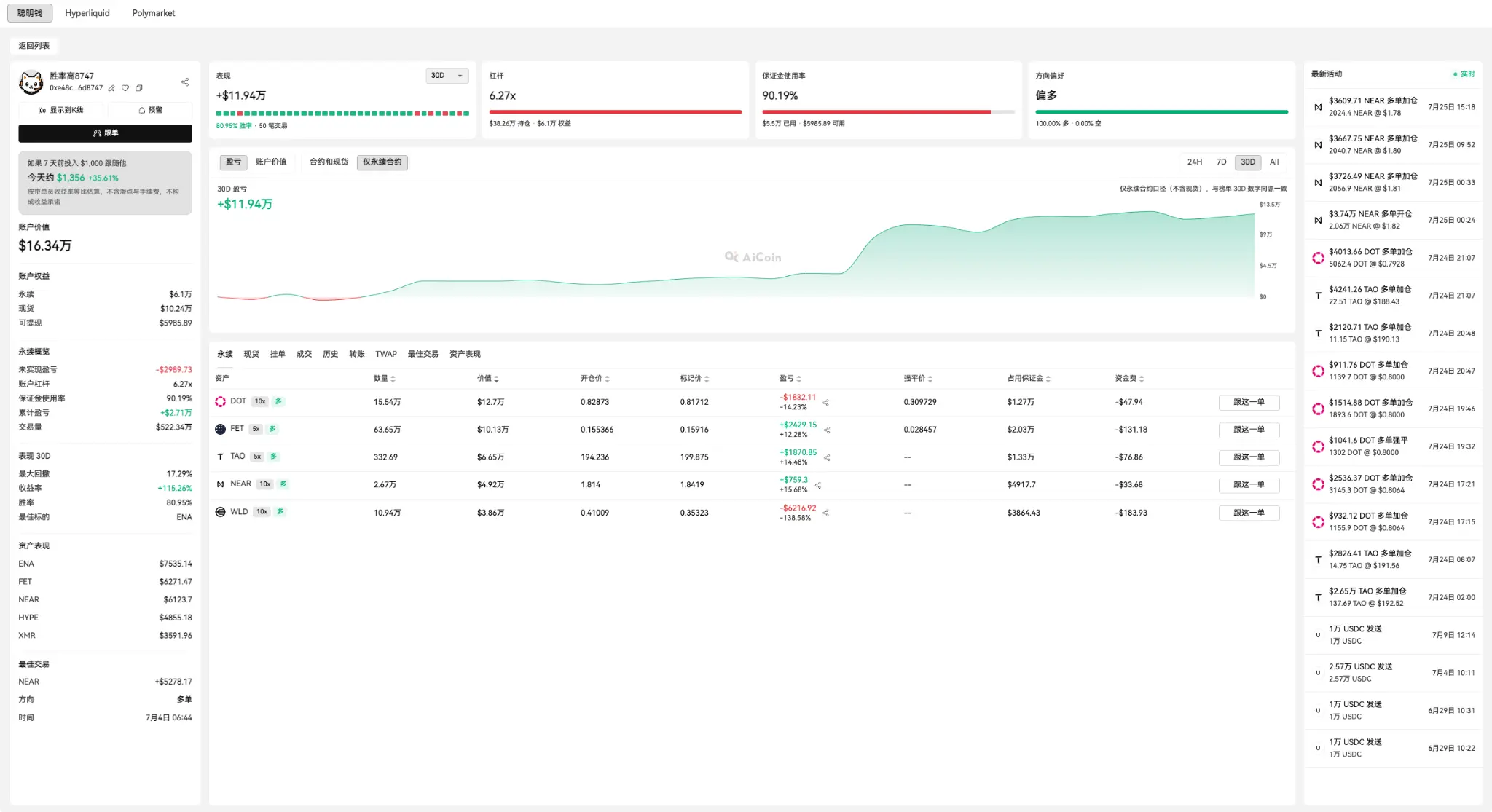Click the 预警 alert bell button
The image size is (1492, 812).
[150, 110]
